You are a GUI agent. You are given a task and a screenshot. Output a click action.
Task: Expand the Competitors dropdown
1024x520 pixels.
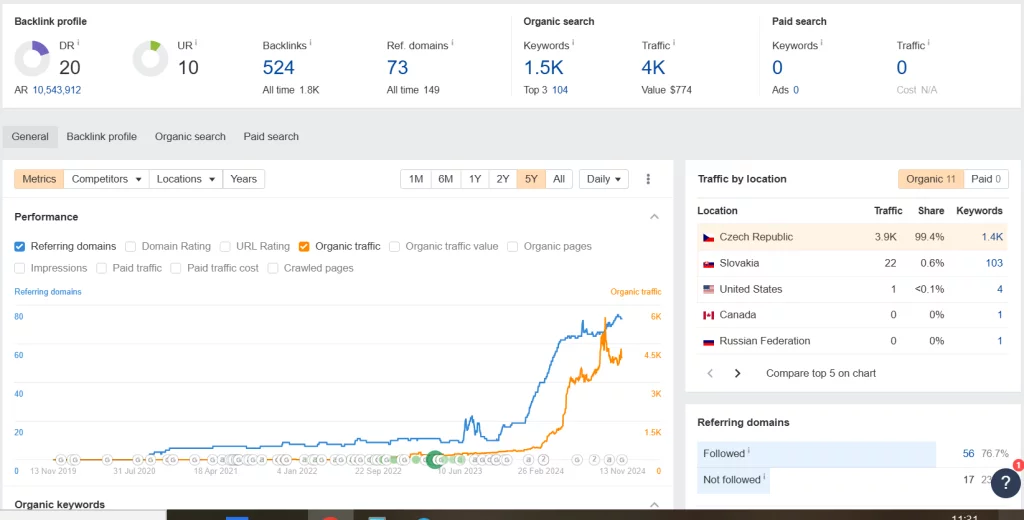pos(106,179)
